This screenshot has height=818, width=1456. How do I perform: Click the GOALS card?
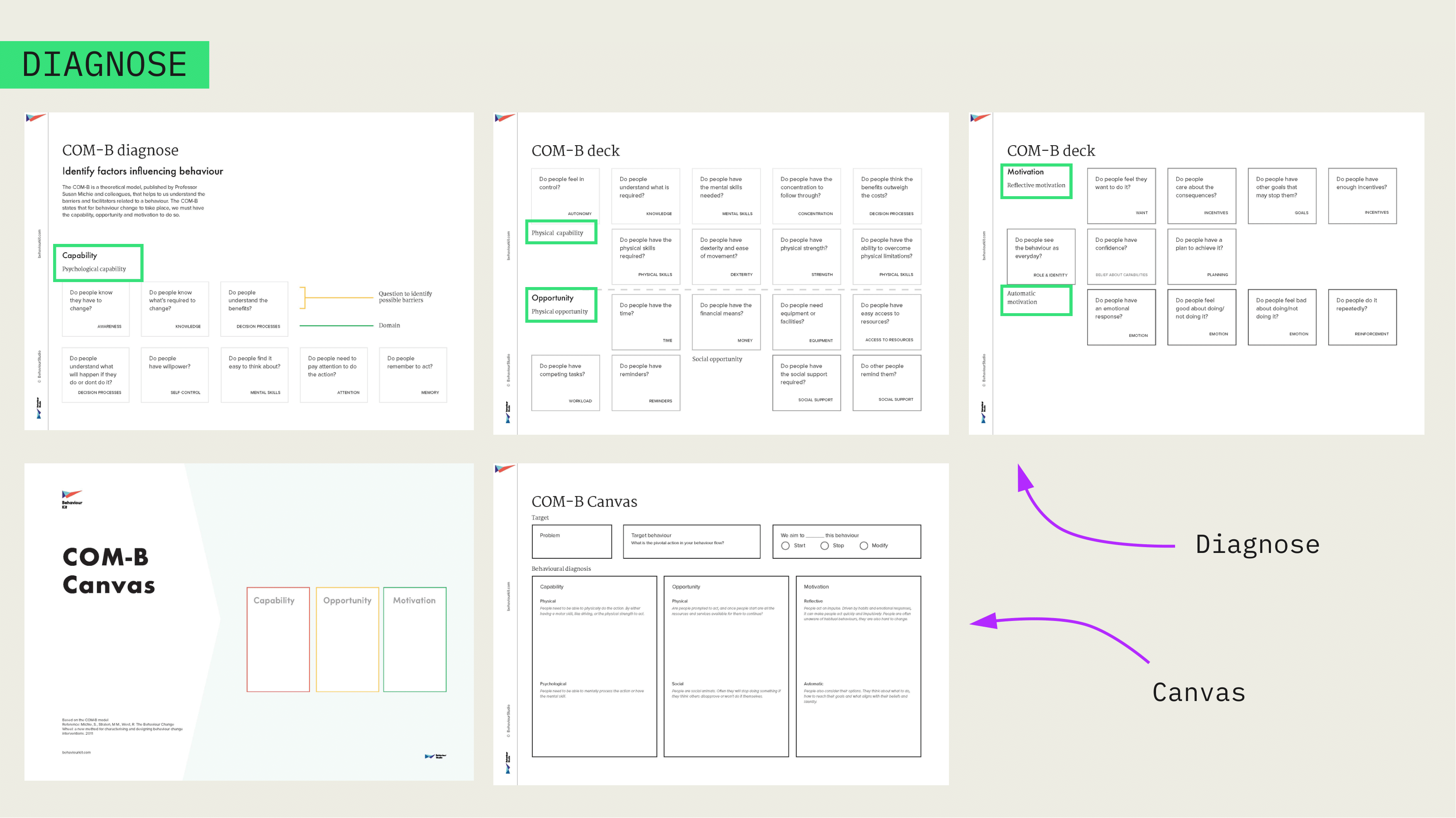(1282, 196)
